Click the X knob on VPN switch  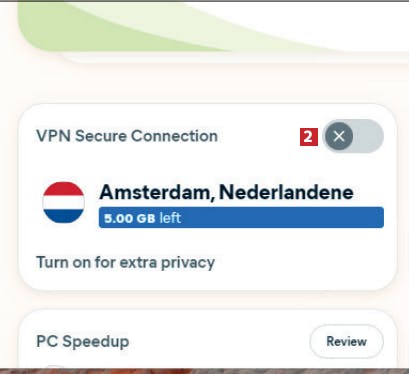coord(339,136)
